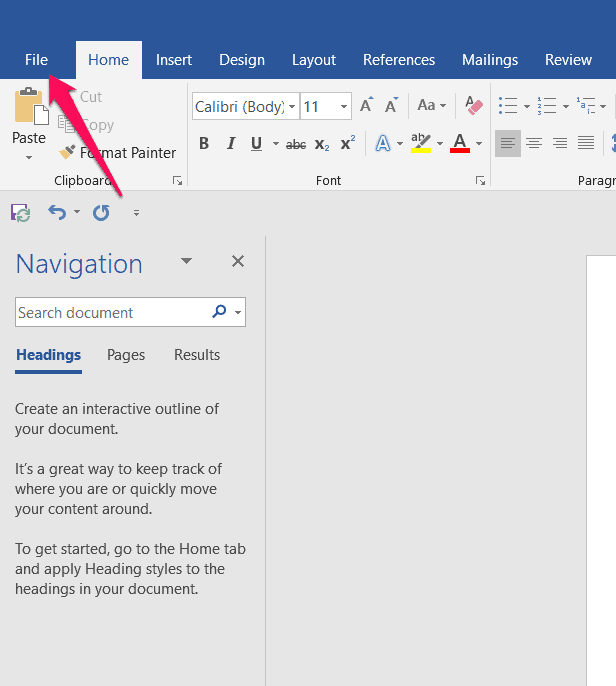Show the Pages view in Navigation
This screenshot has height=686, width=616.
click(126, 355)
